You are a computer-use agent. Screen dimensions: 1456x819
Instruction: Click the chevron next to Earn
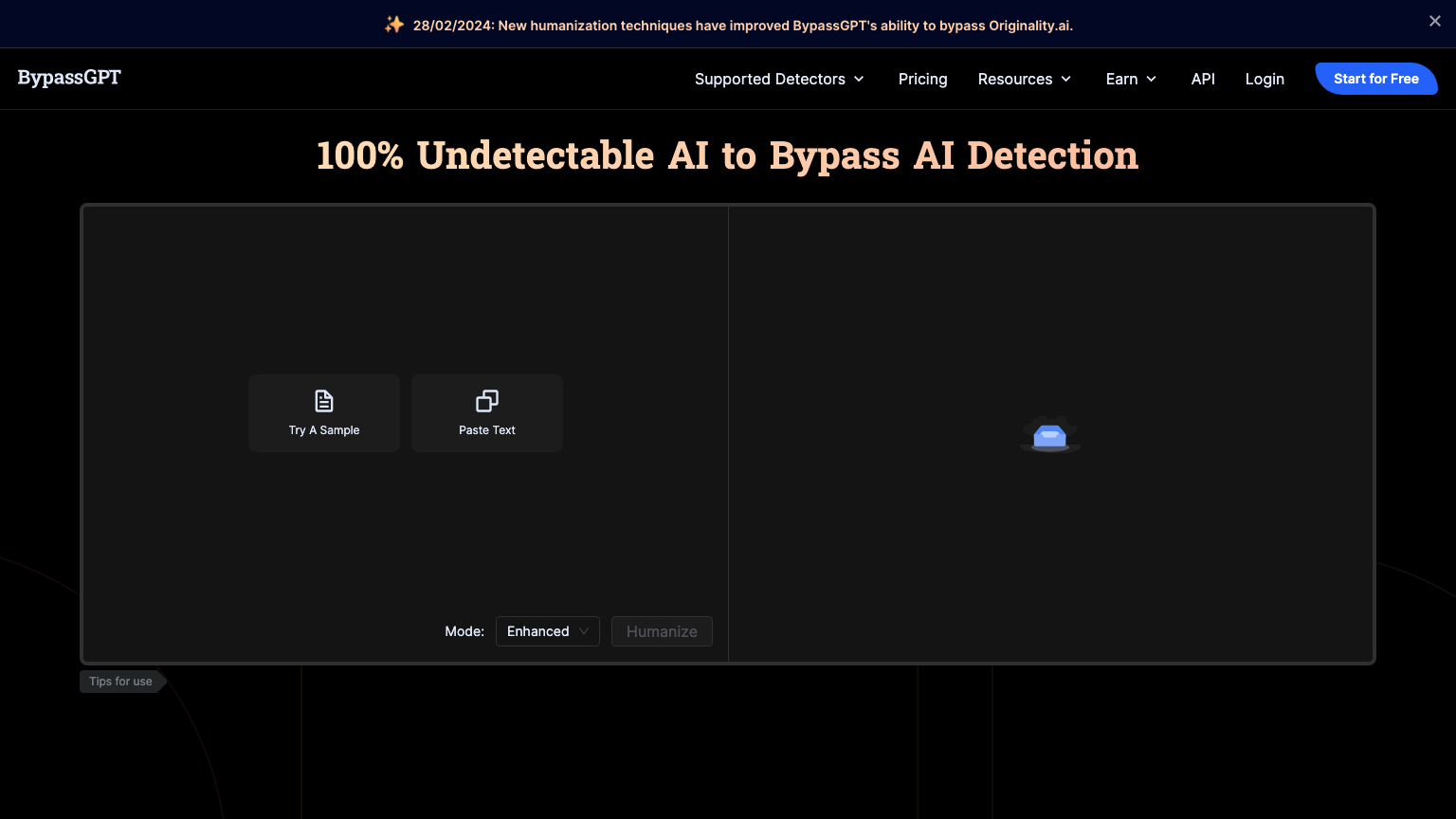point(1152,80)
